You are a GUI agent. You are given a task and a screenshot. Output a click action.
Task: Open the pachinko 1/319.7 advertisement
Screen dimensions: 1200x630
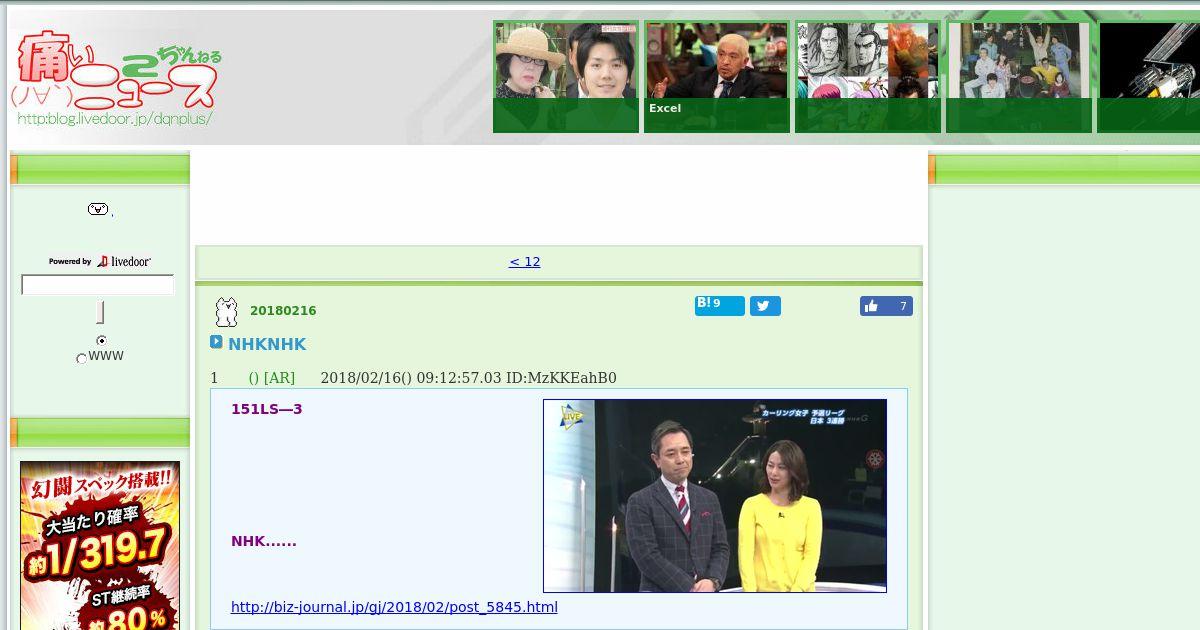click(x=100, y=545)
